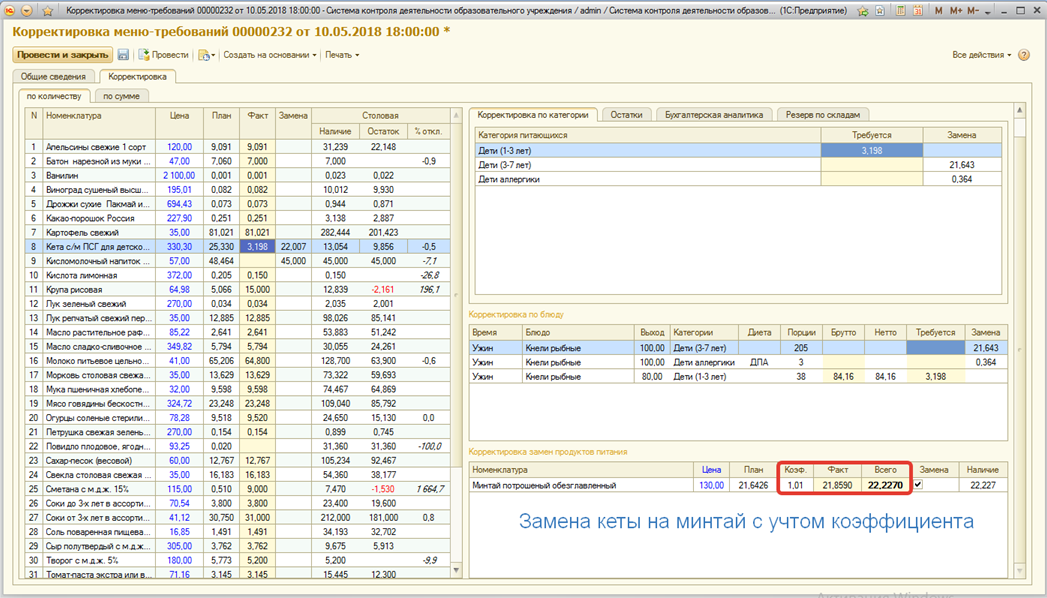The height and width of the screenshot is (598, 1047).
Task: Click price 2 100,00 of Ванилин
Action: (179, 175)
